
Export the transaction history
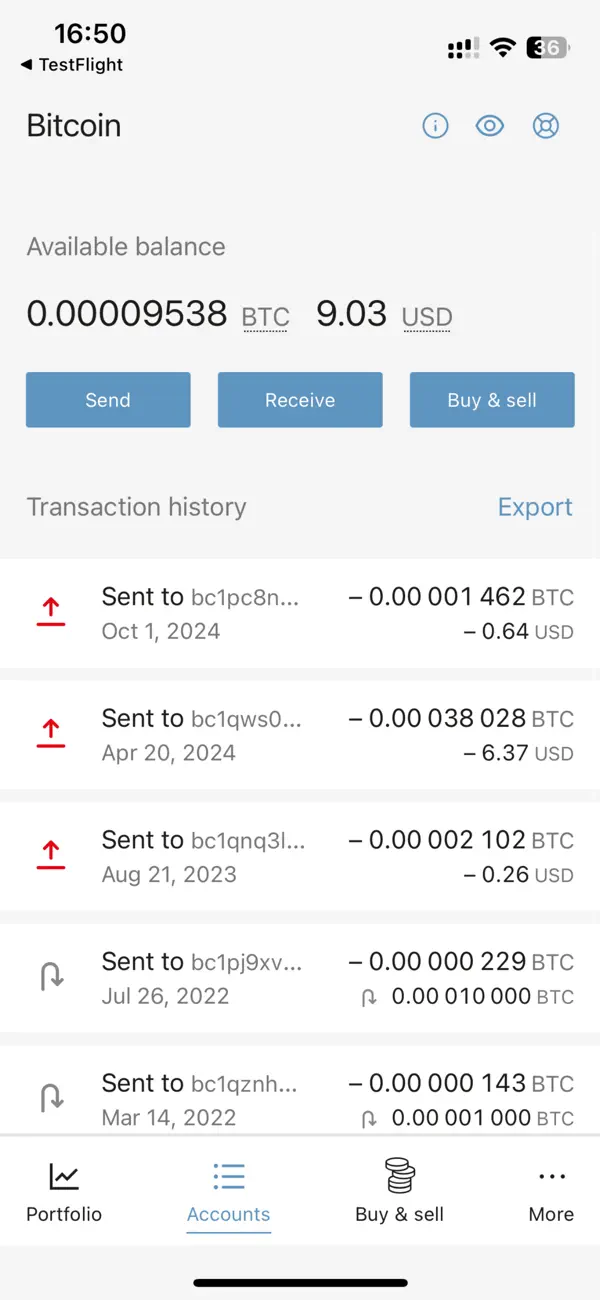pyautogui.click(x=535, y=507)
